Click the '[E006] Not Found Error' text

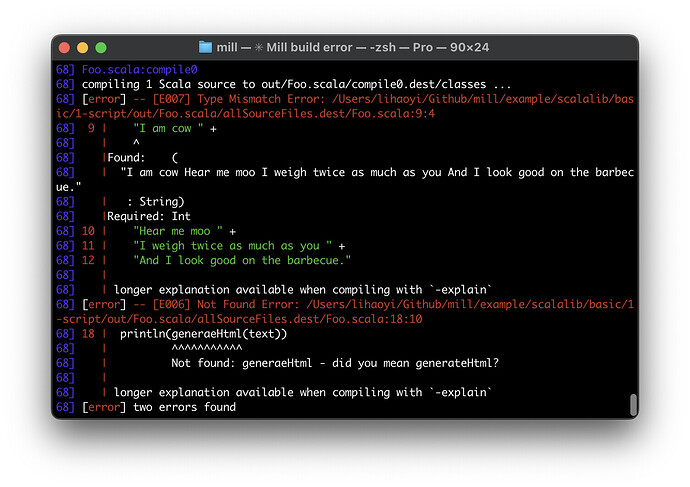(226, 304)
